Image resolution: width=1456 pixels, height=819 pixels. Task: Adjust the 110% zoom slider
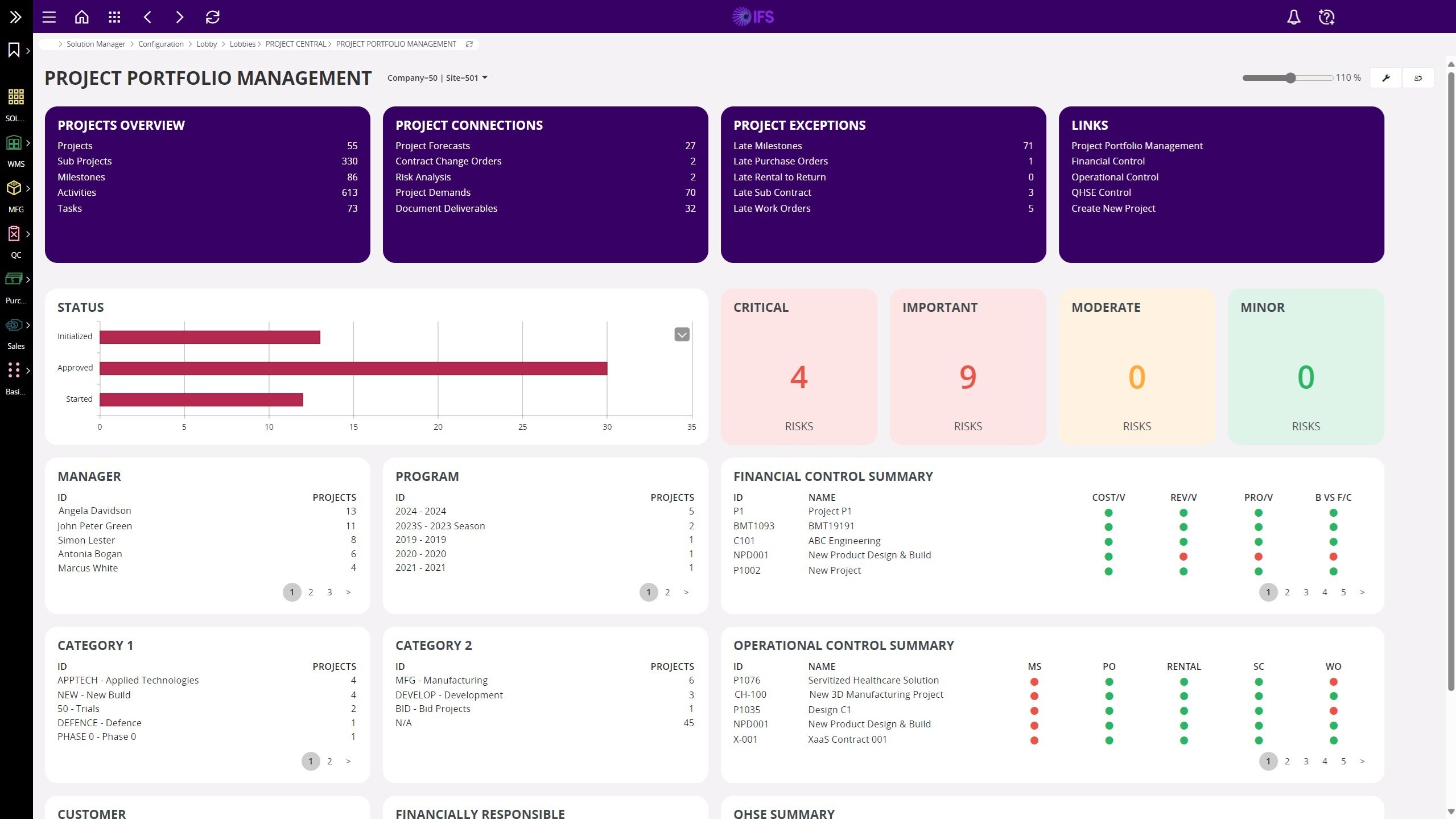1290,78
